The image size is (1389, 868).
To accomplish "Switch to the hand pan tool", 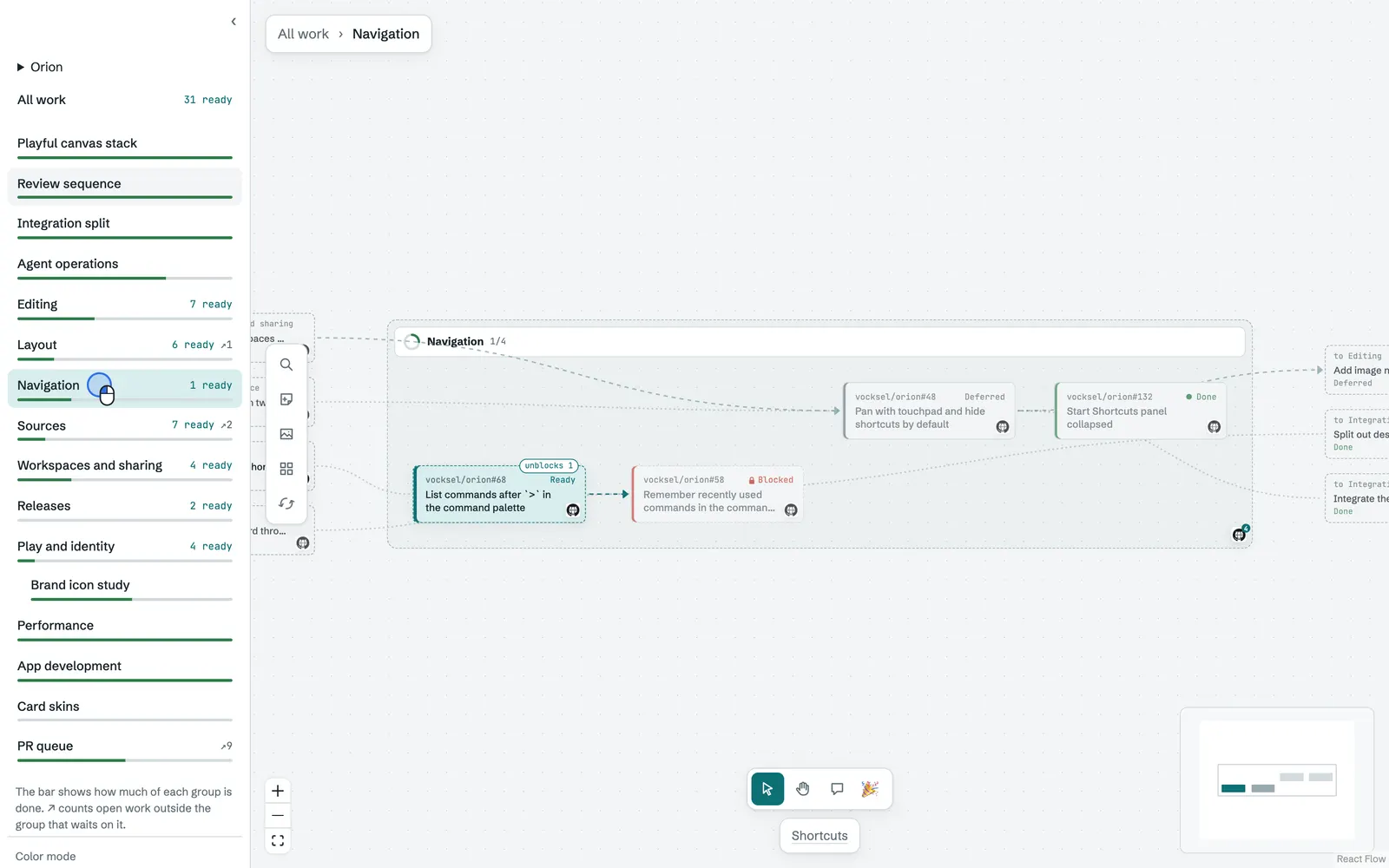I will click(802, 789).
